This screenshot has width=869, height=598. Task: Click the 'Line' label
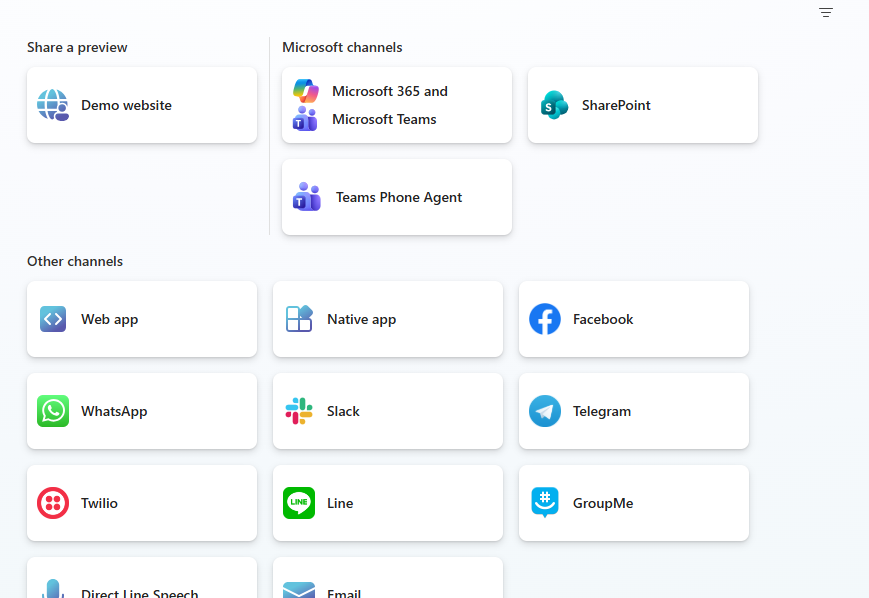(x=340, y=503)
